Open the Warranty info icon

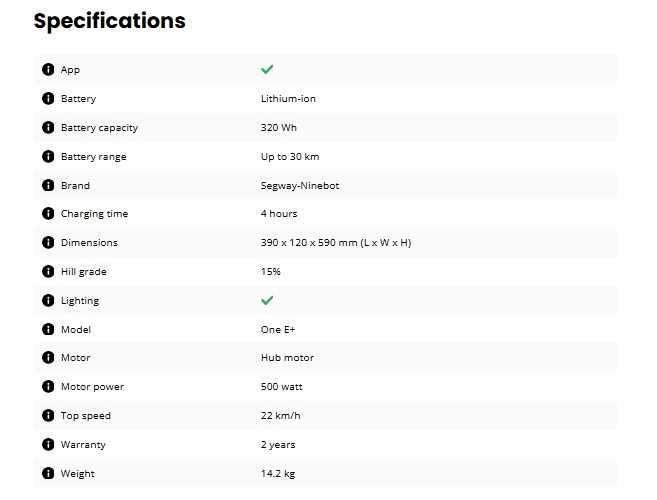click(48, 444)
